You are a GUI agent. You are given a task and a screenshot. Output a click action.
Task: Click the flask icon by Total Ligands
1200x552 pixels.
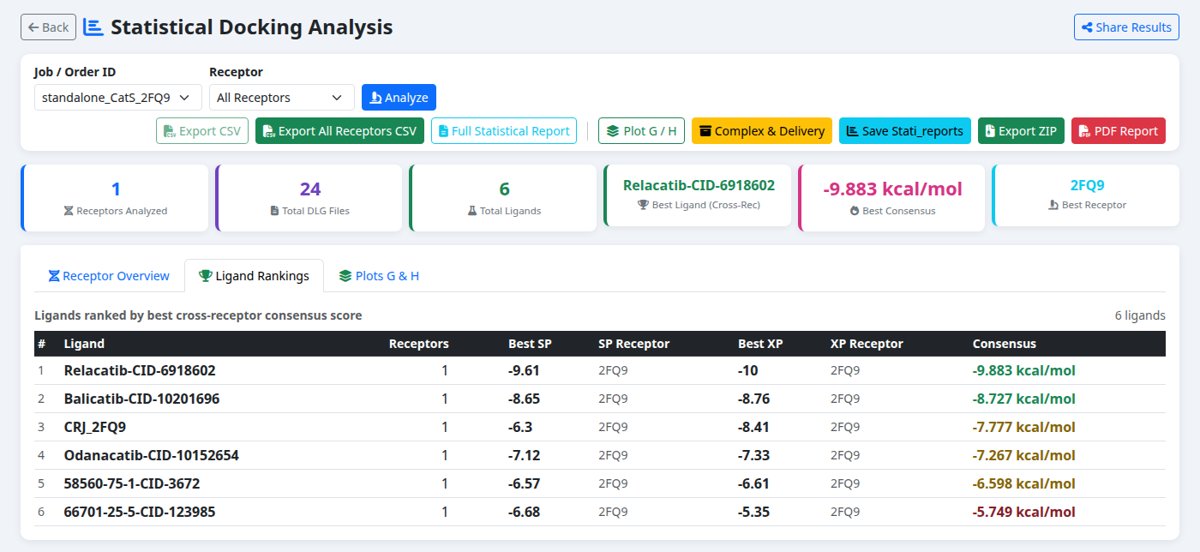(x=472, y=211)
